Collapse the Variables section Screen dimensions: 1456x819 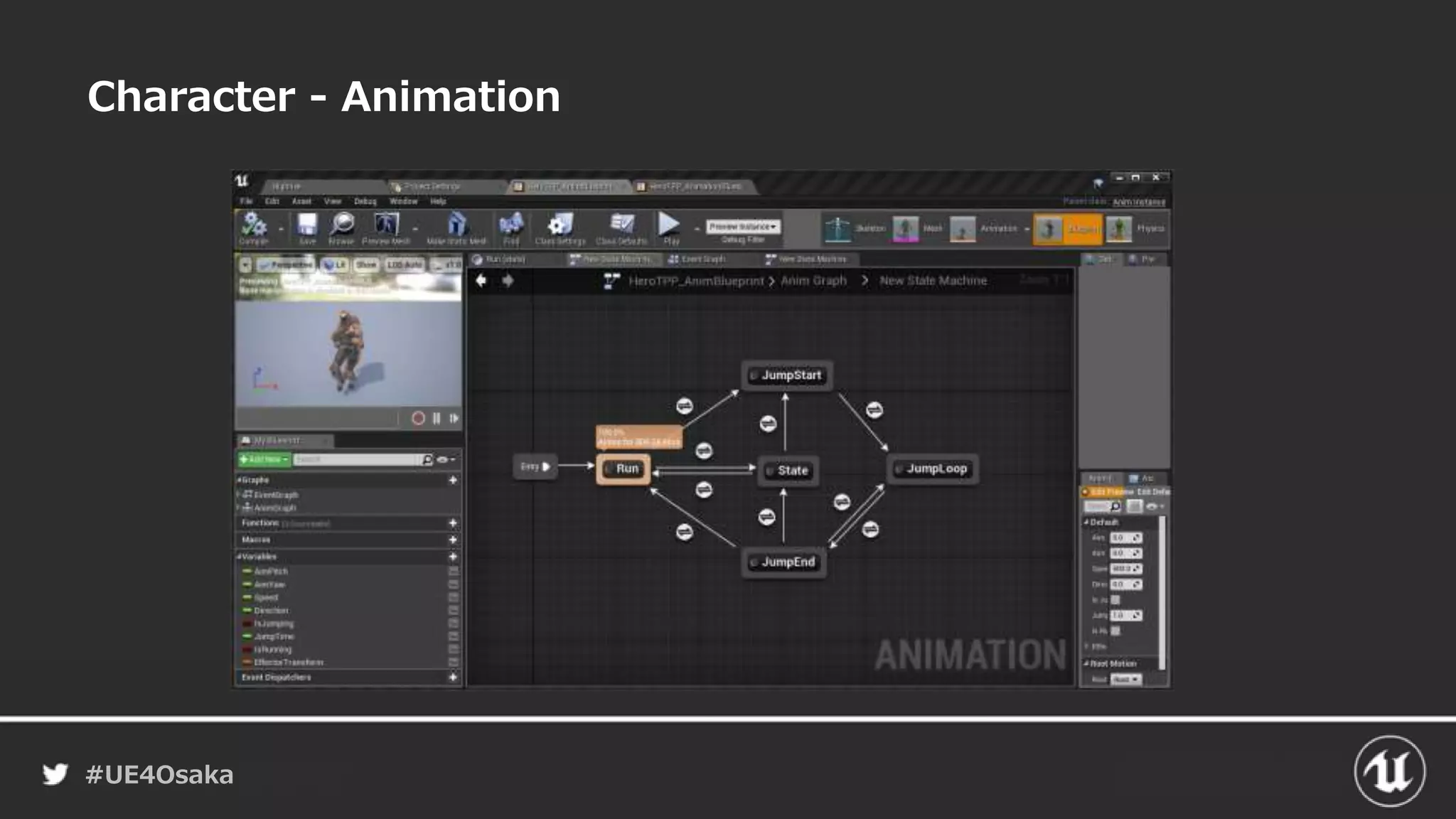(x=240, y=557)
